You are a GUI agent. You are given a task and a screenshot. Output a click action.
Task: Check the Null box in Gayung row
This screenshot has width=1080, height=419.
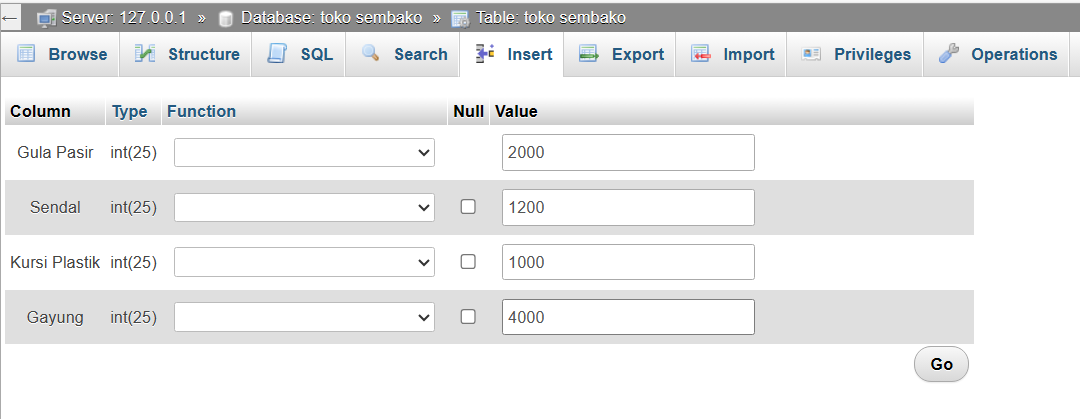(468, 317)
